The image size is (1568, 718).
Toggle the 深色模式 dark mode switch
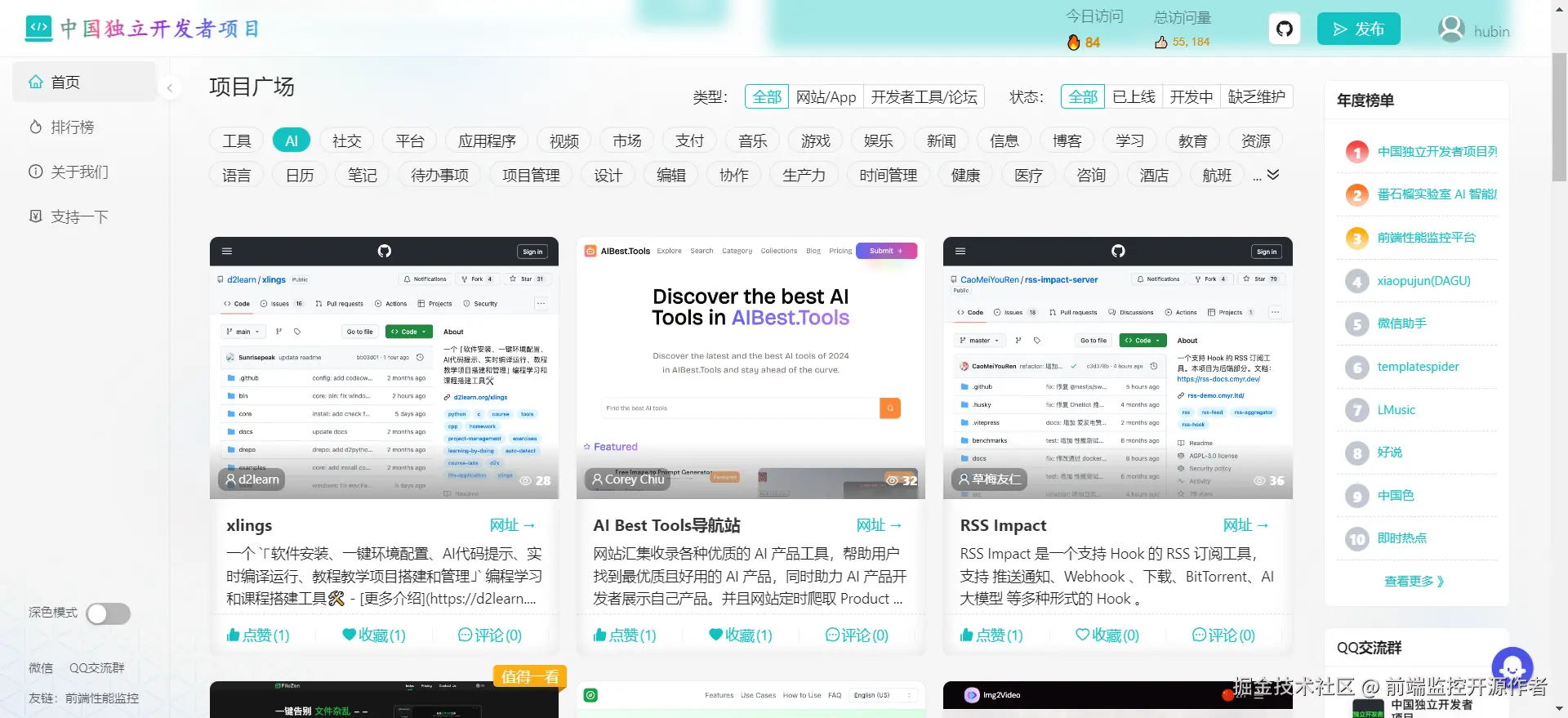click(x=109, y=613)
